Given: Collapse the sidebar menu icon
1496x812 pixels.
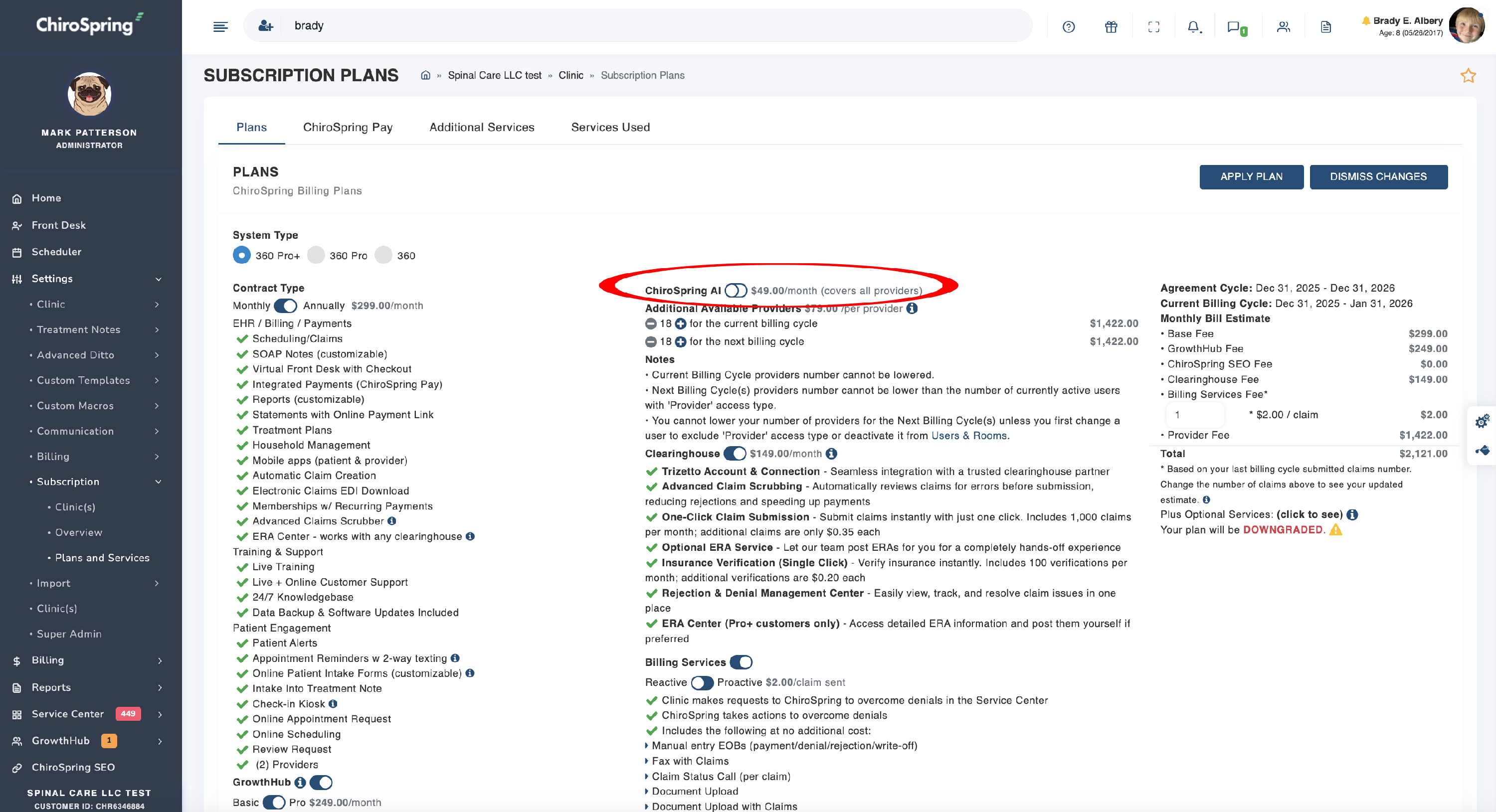Looking at the screenshot, I should (221, 27).
